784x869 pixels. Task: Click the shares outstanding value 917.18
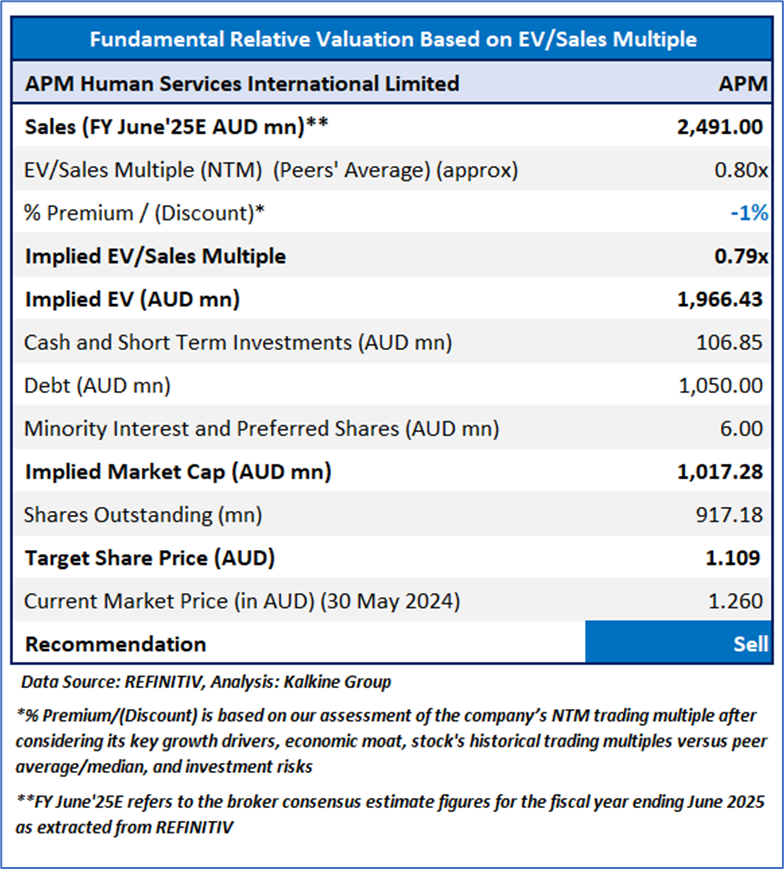tap(729, 515)
